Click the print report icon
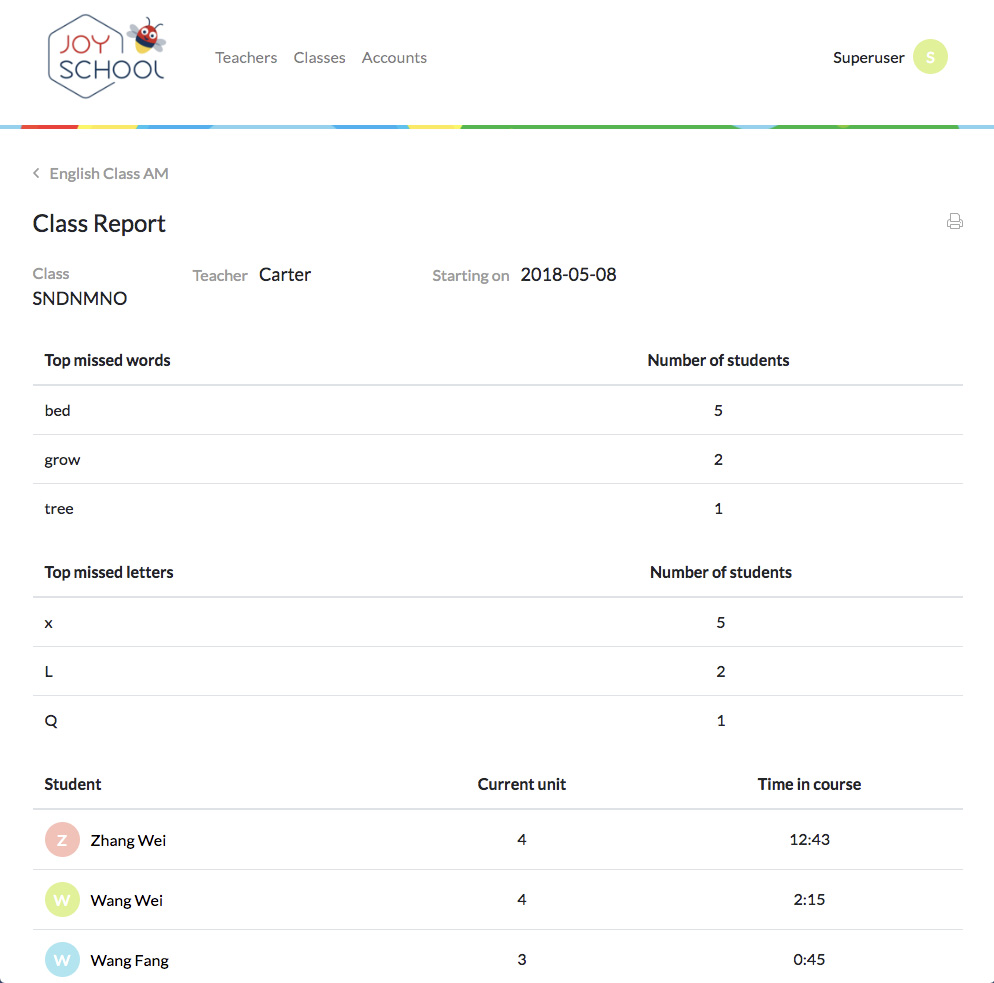 [x=954, y=222]
